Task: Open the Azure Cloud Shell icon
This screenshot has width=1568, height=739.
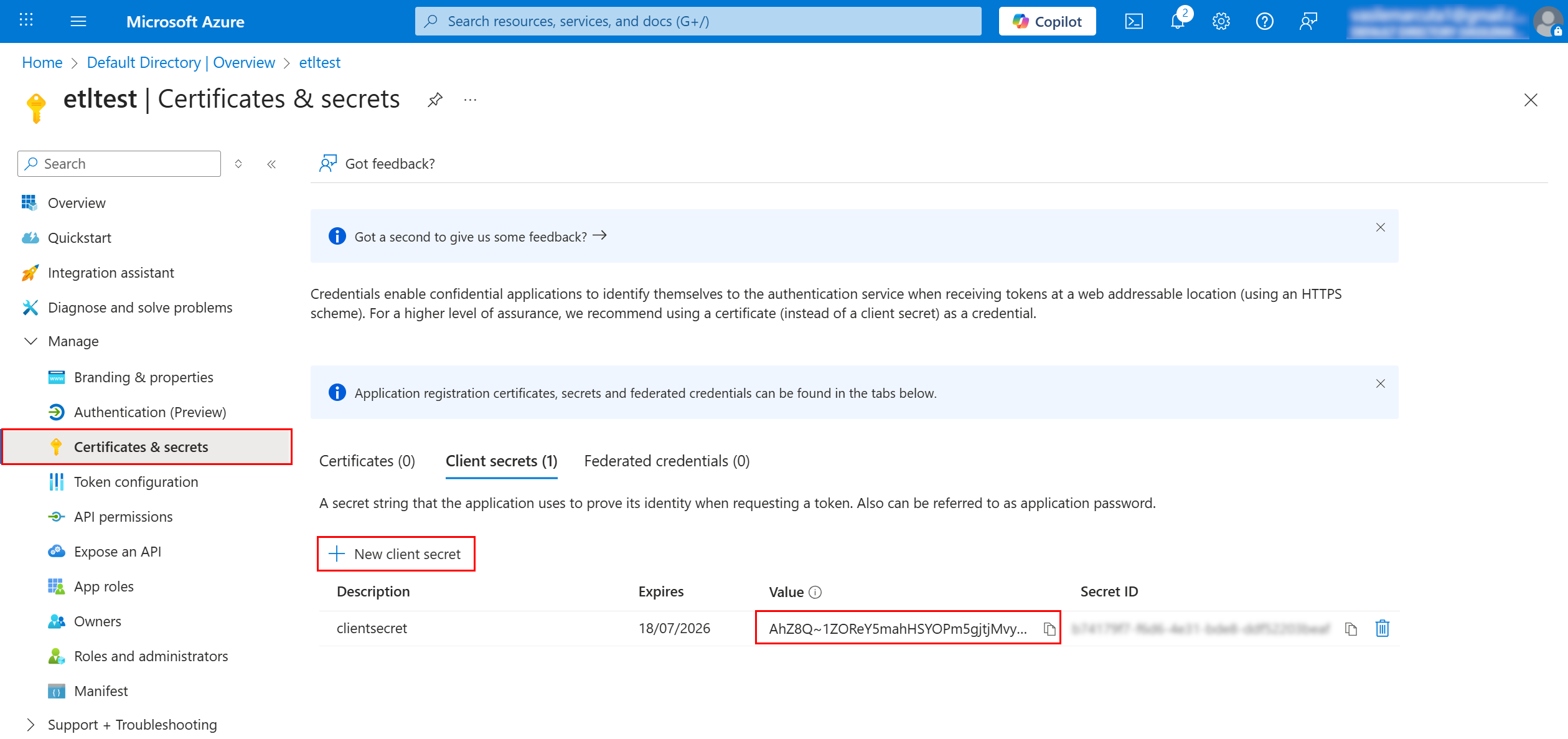Action: click(x=1134, y=22)
